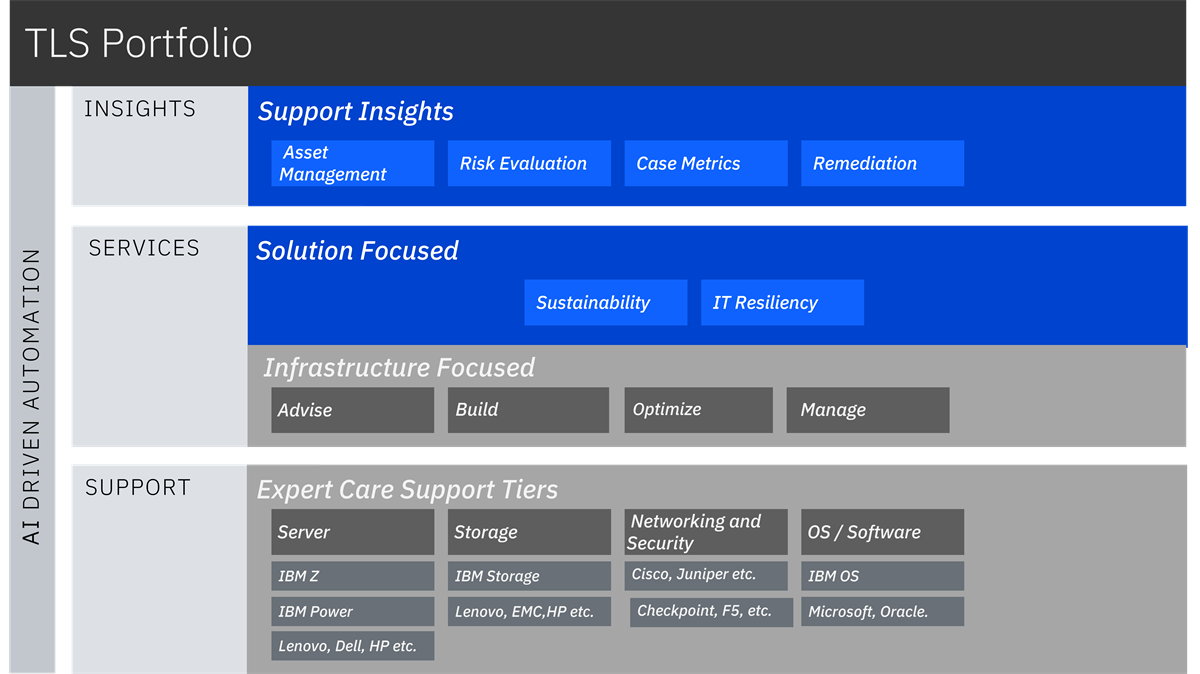
Task: Select the Storage support tier
Action: pyautogui.click(x=529, y=532)
